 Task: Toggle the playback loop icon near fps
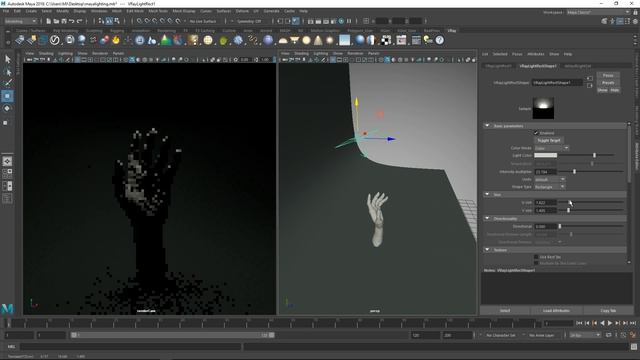click(x=609, y=335)
